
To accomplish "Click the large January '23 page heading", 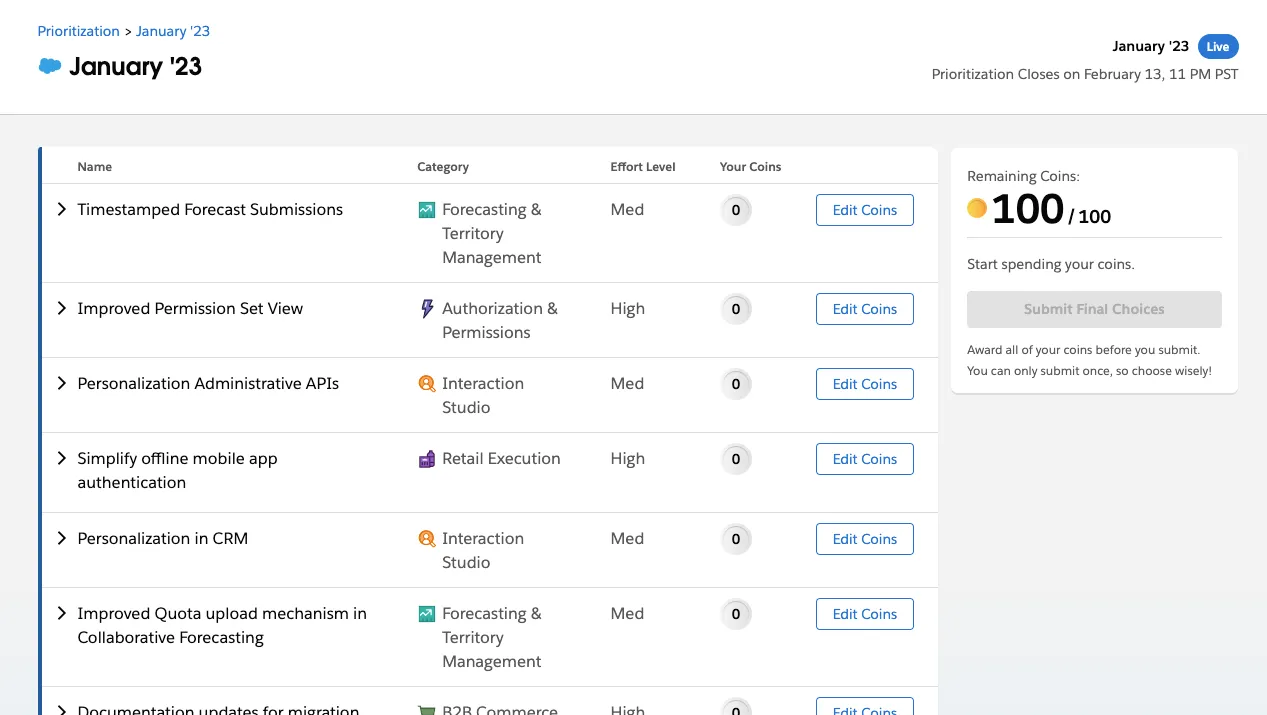I will [x=135, y=67].
